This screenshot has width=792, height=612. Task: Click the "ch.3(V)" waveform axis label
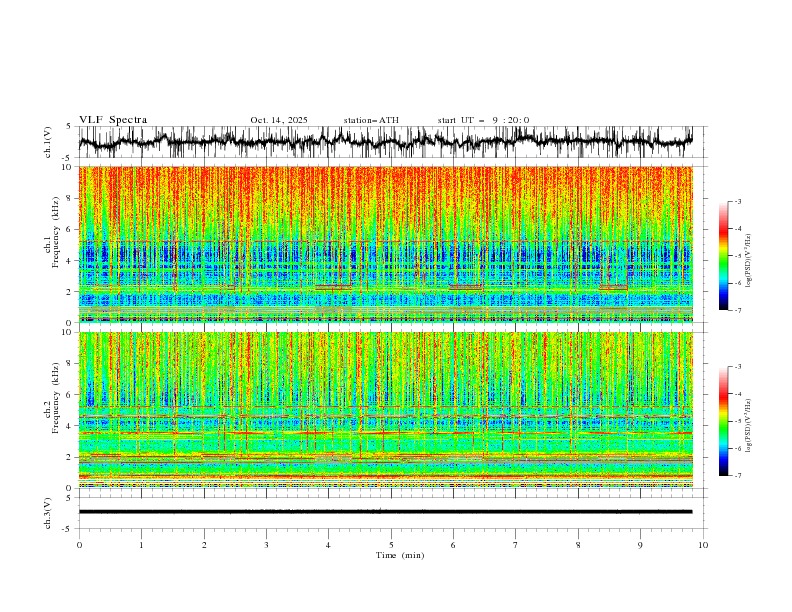(48, 513)
